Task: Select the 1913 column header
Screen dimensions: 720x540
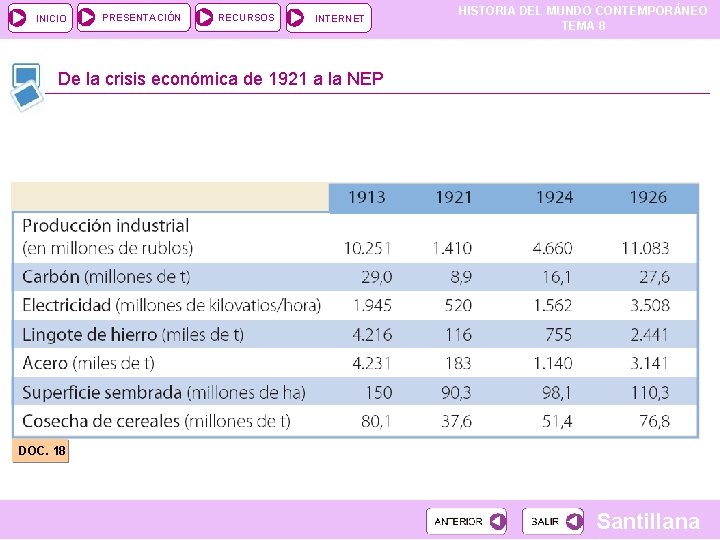Action: point(366,197)
